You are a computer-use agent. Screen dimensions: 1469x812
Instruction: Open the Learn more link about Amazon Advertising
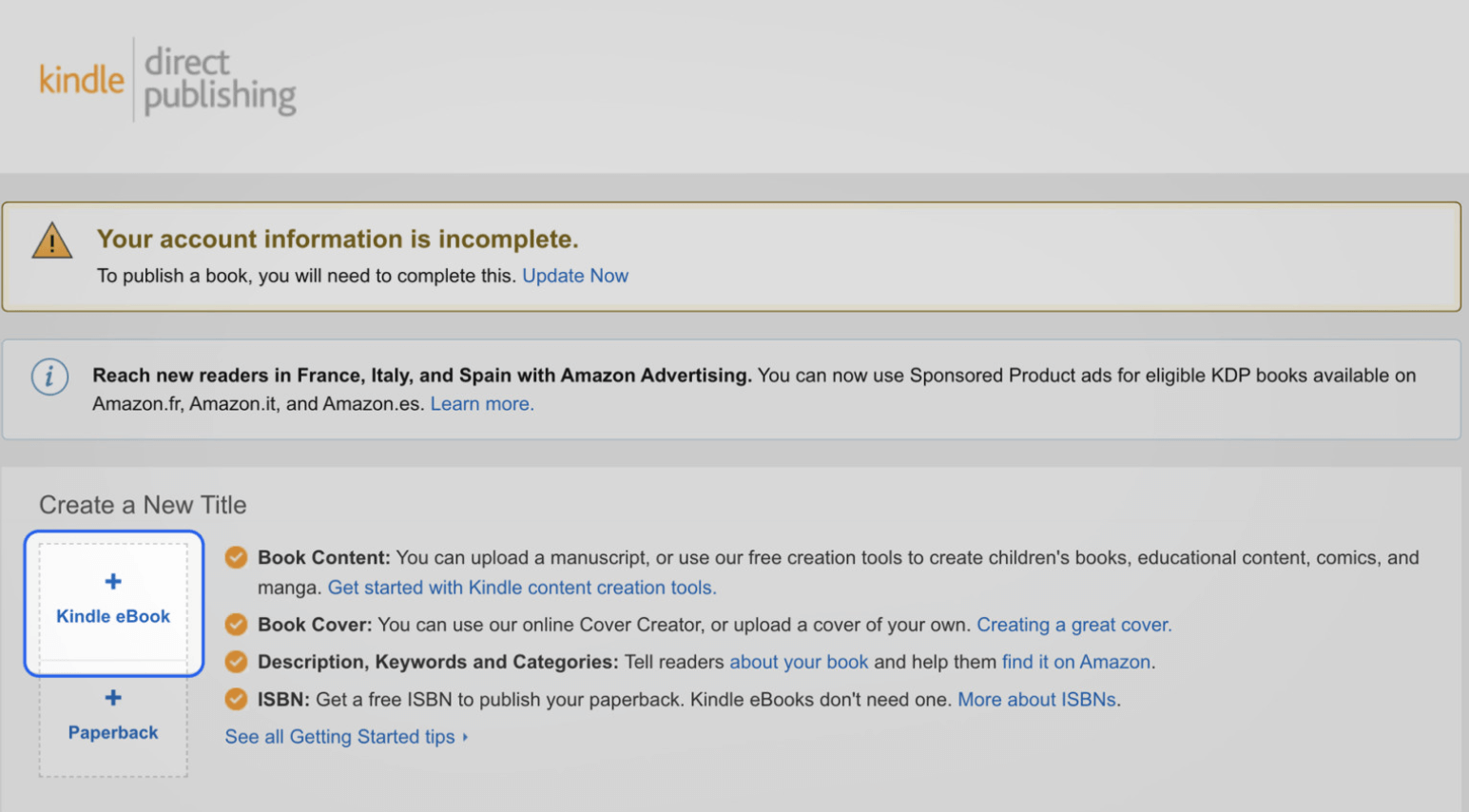click(482, 403)
